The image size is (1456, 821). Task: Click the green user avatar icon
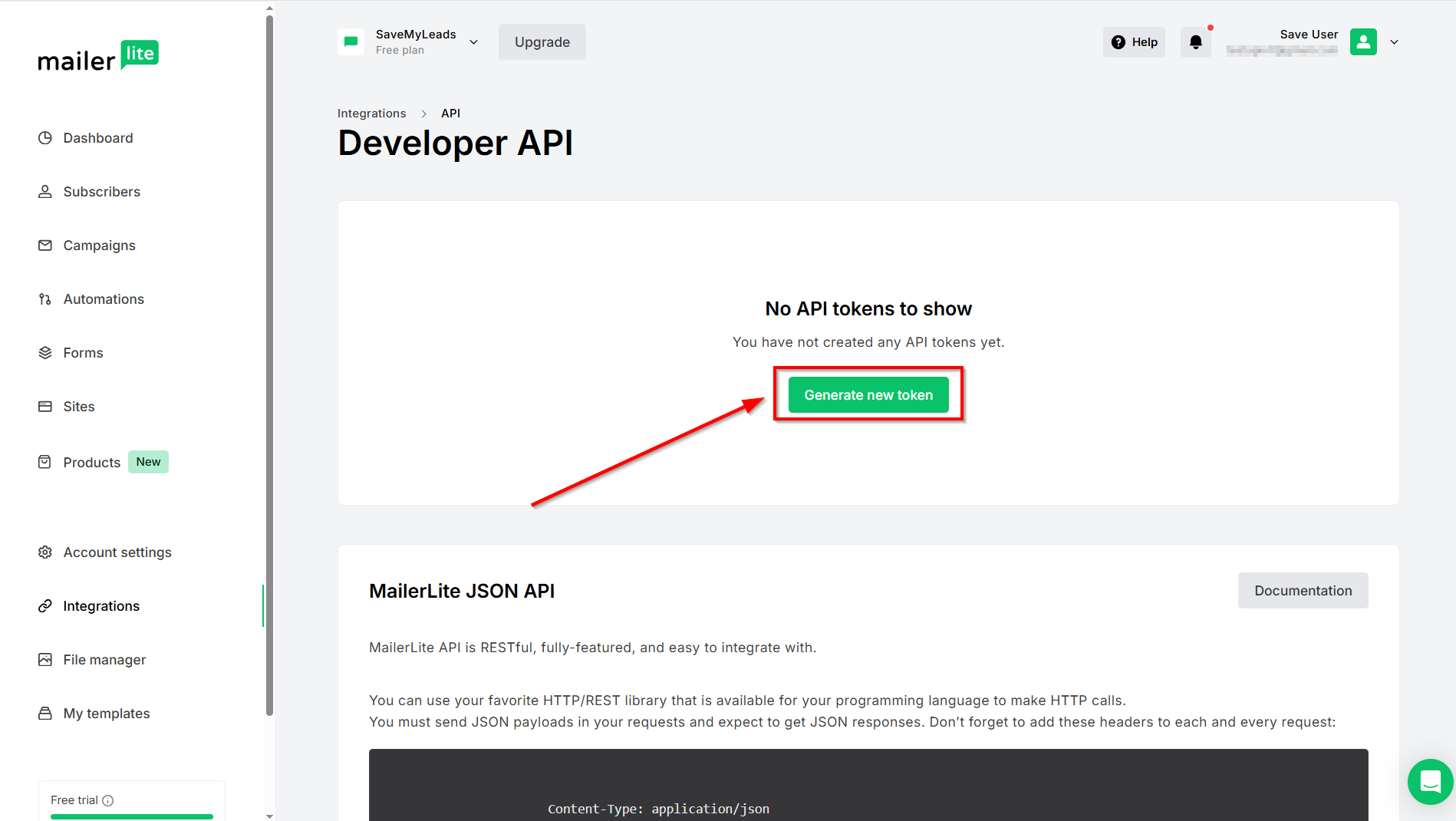point(1363,42)
